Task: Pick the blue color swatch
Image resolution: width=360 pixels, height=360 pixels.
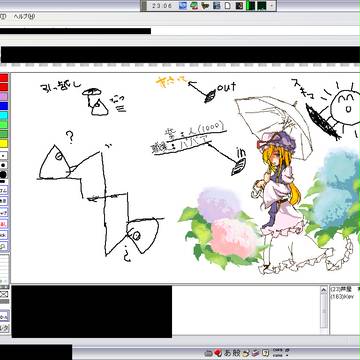Action: [3, 106]
